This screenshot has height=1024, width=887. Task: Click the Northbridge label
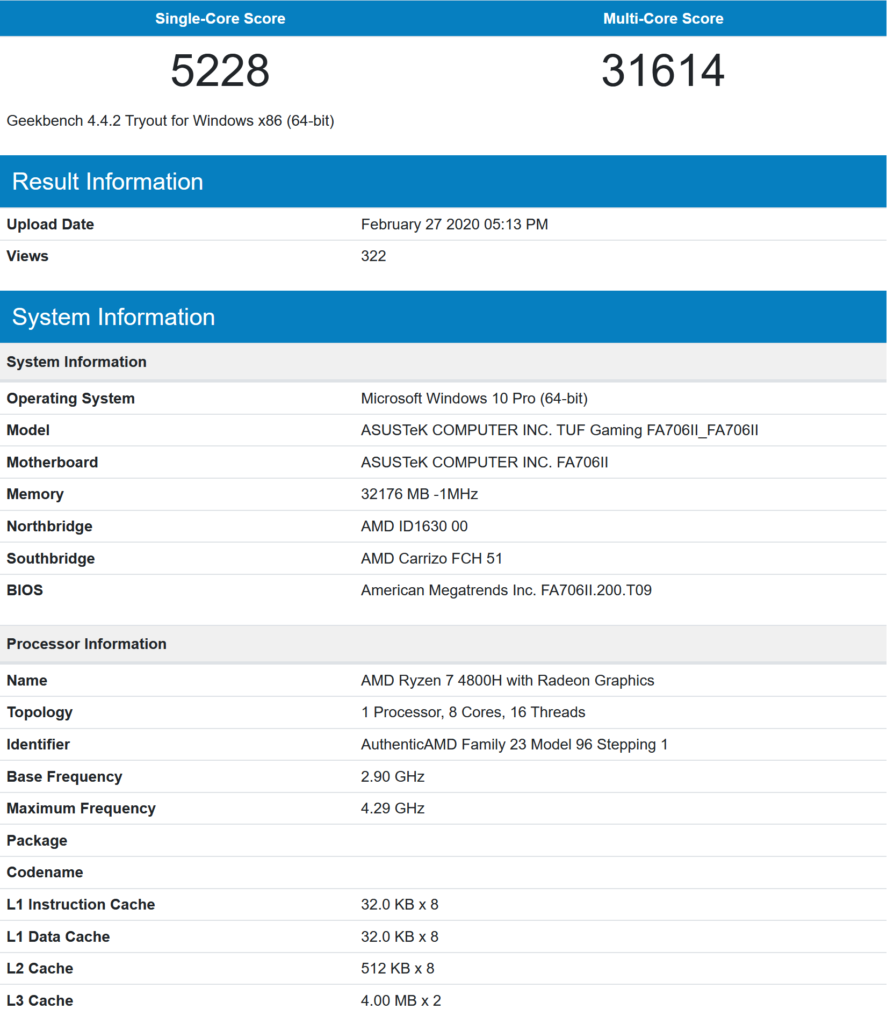(x=50, y=526)
